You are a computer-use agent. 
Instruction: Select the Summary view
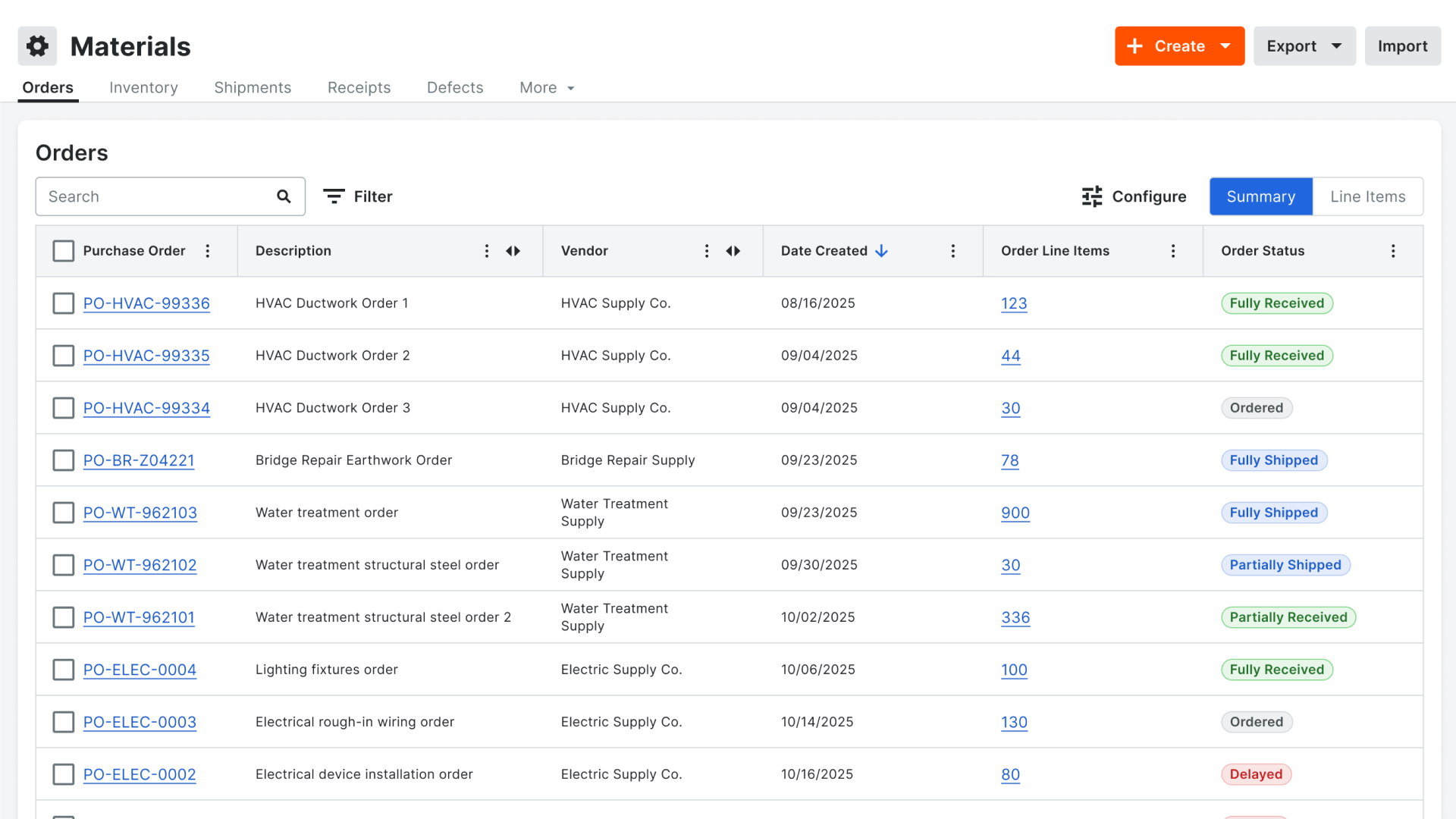1261,196
